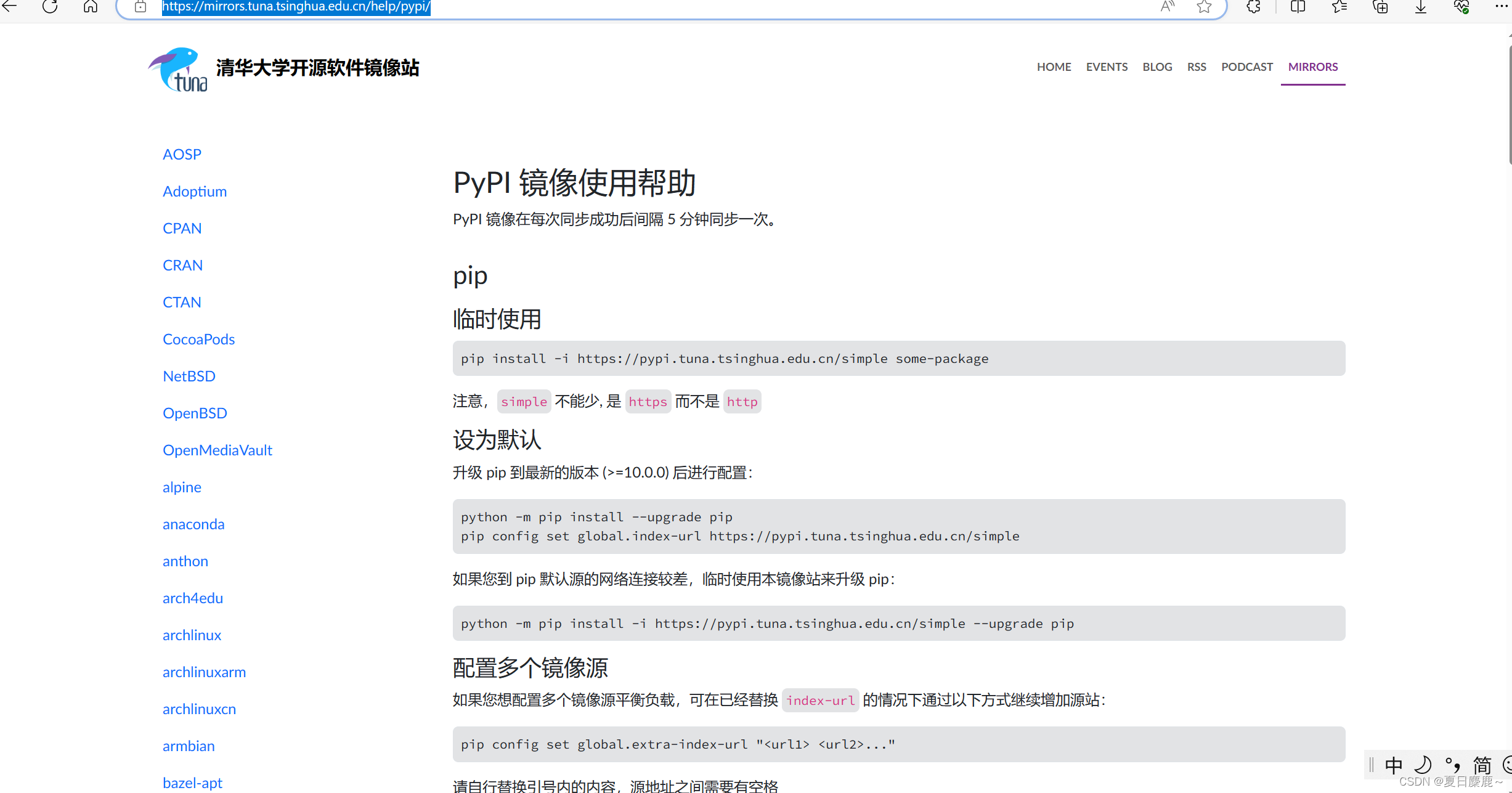Go to the BLOG navigation item

(x=1157, y=67)
